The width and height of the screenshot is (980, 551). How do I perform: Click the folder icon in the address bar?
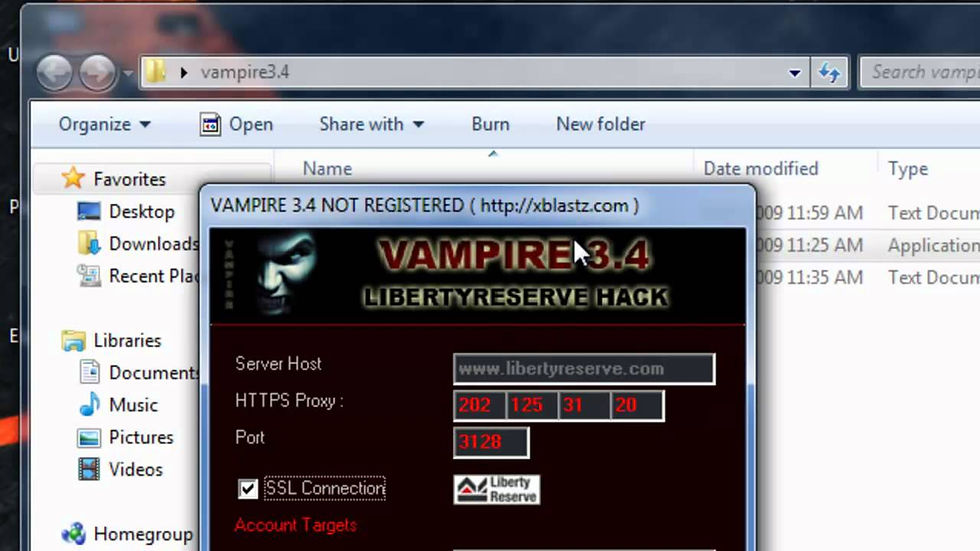point(155,72)
